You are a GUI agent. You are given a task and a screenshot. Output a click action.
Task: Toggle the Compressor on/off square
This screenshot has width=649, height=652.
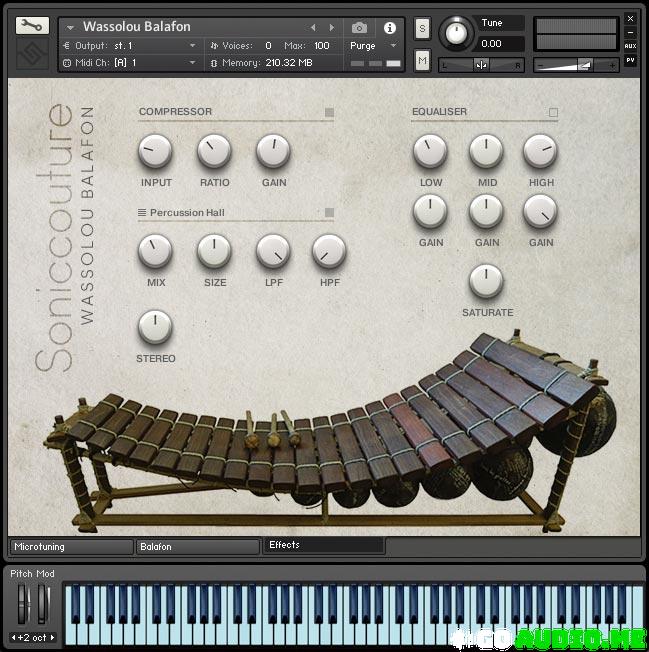click(329, 112)
